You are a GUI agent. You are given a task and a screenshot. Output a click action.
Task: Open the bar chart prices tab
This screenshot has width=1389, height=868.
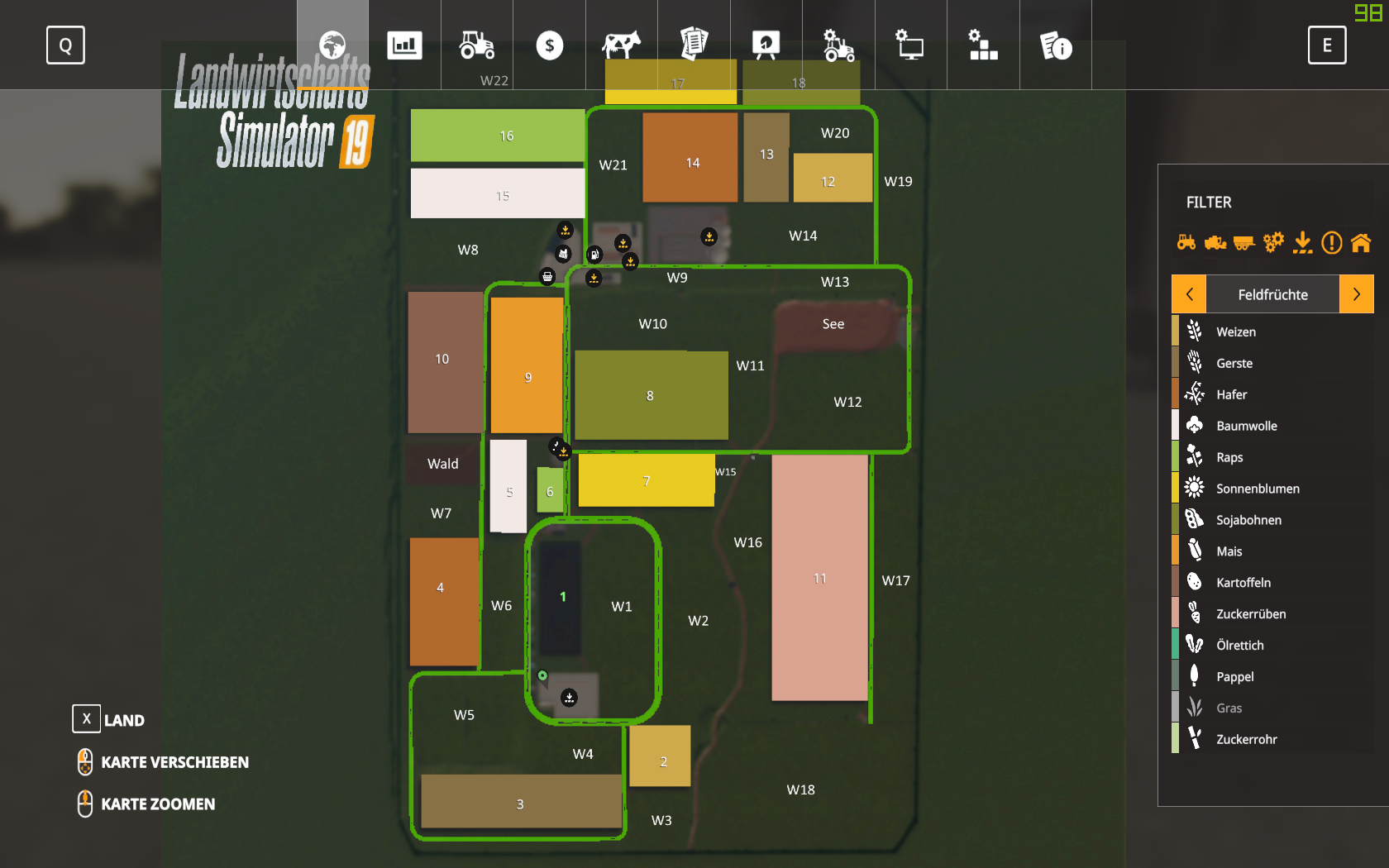(x=404, y=45)
